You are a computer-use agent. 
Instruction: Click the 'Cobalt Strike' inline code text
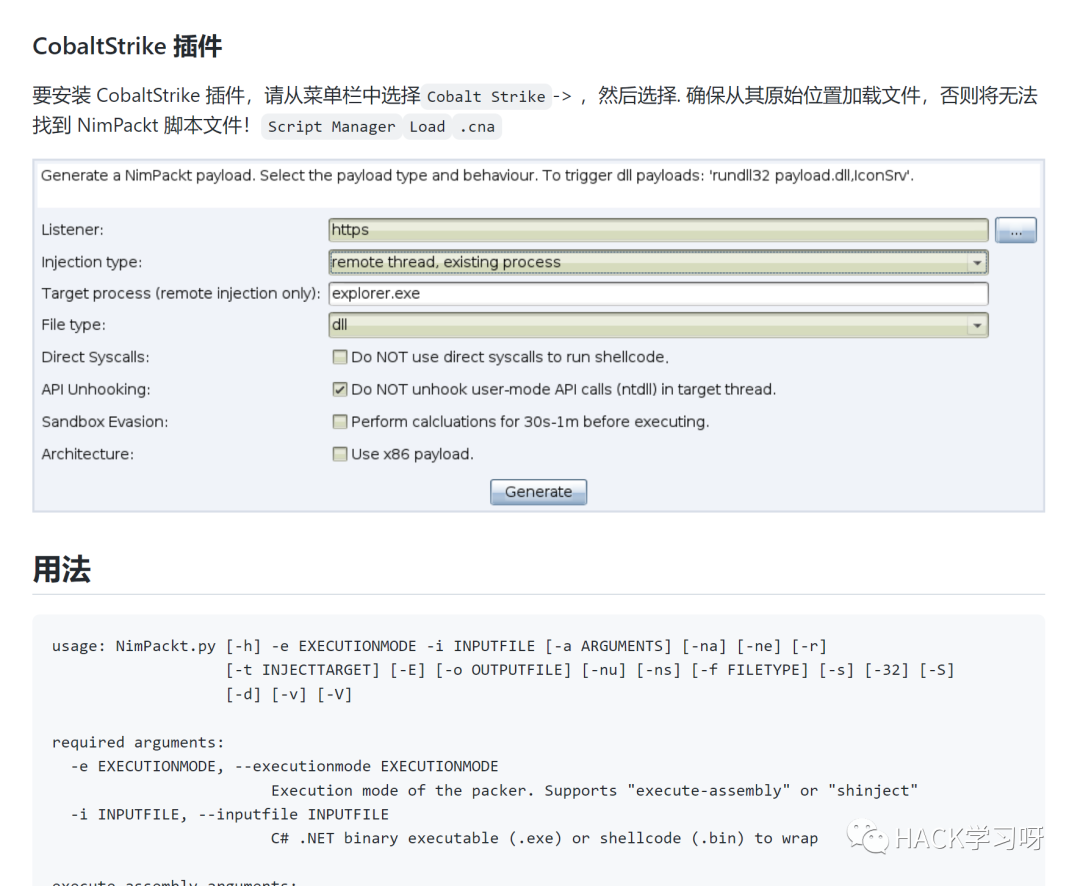coord(486,96)
